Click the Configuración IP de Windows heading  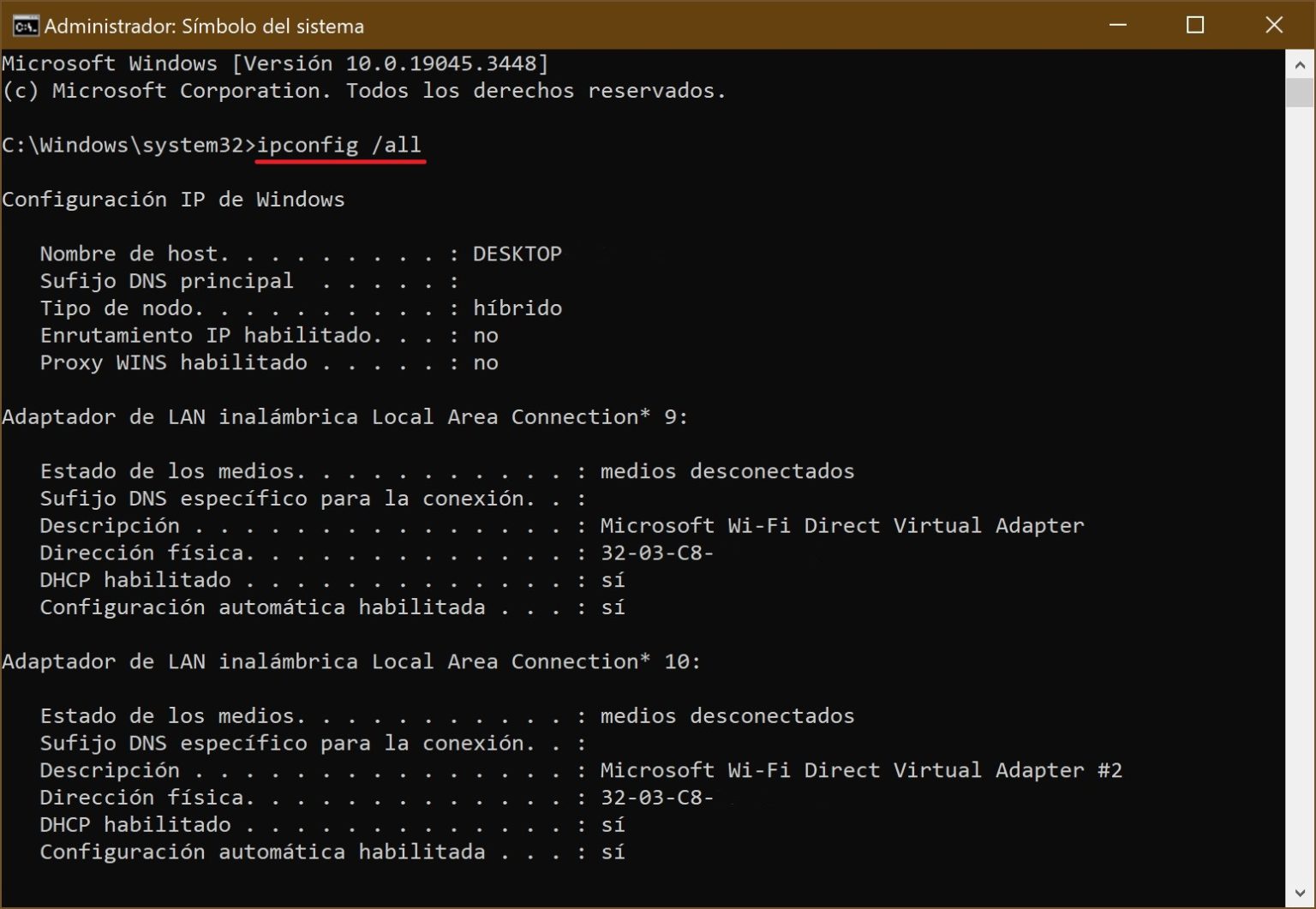click(173, 199)
